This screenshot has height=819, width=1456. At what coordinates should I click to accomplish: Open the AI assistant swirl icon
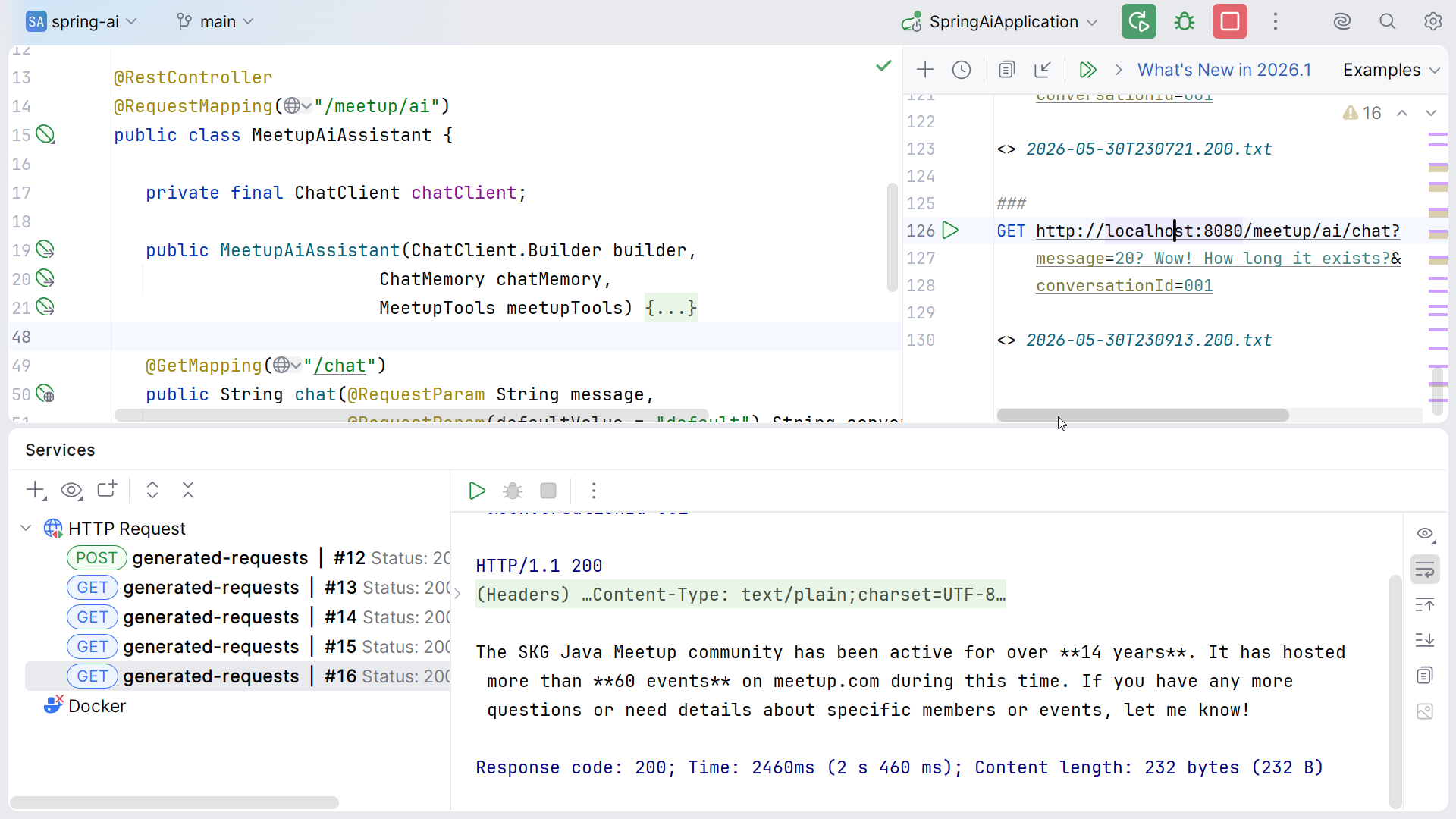(1342, 21)
